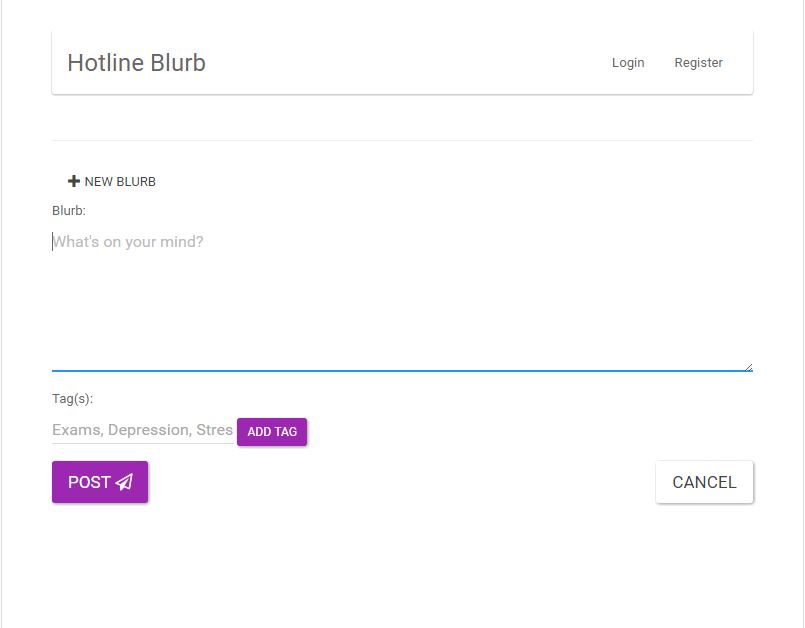Click the paper plane icon on POST

pos(124,482)
